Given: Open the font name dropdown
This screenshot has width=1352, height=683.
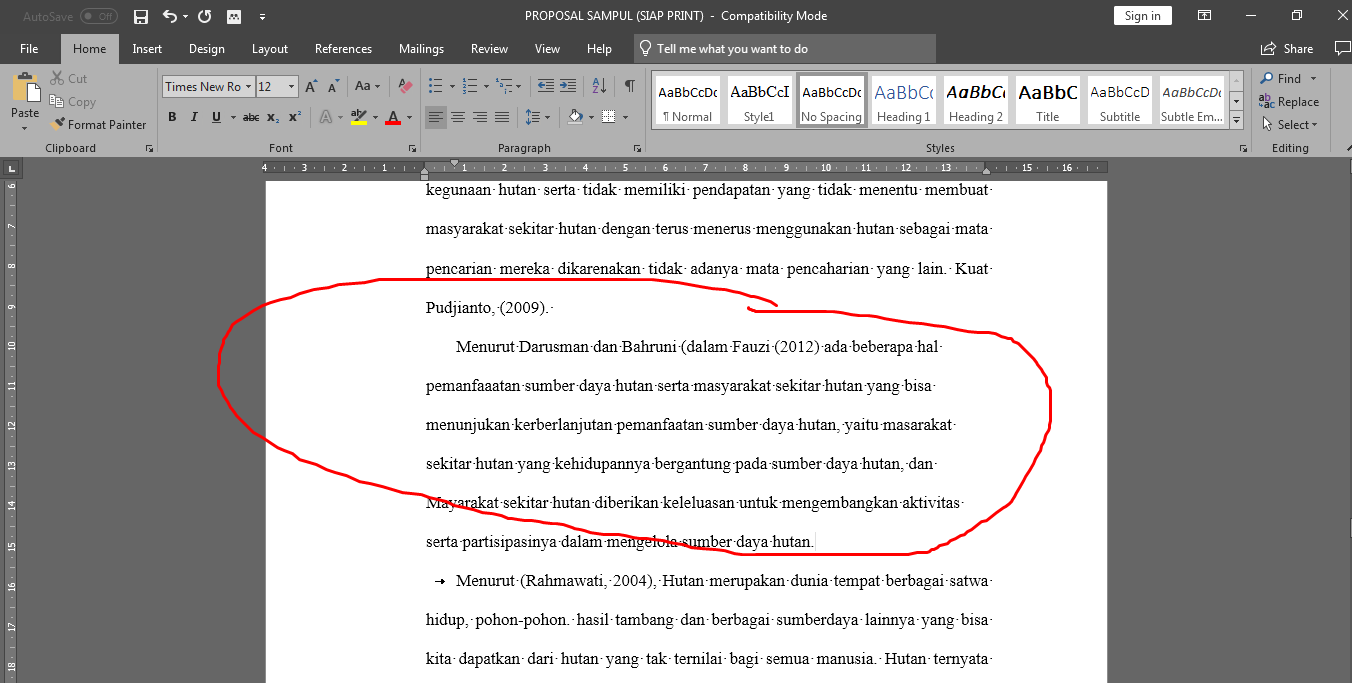Looking at the screenshot, I should [249, 86].
